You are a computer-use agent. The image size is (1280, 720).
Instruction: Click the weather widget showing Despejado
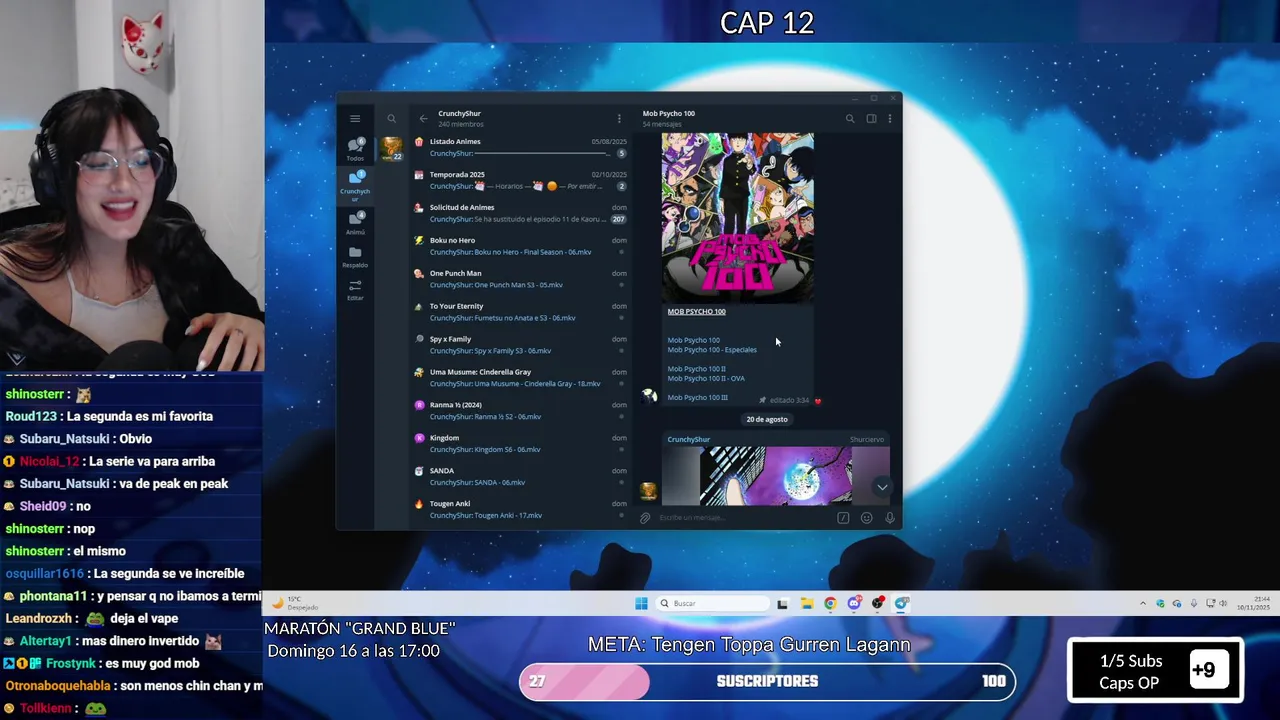point(295,603)
